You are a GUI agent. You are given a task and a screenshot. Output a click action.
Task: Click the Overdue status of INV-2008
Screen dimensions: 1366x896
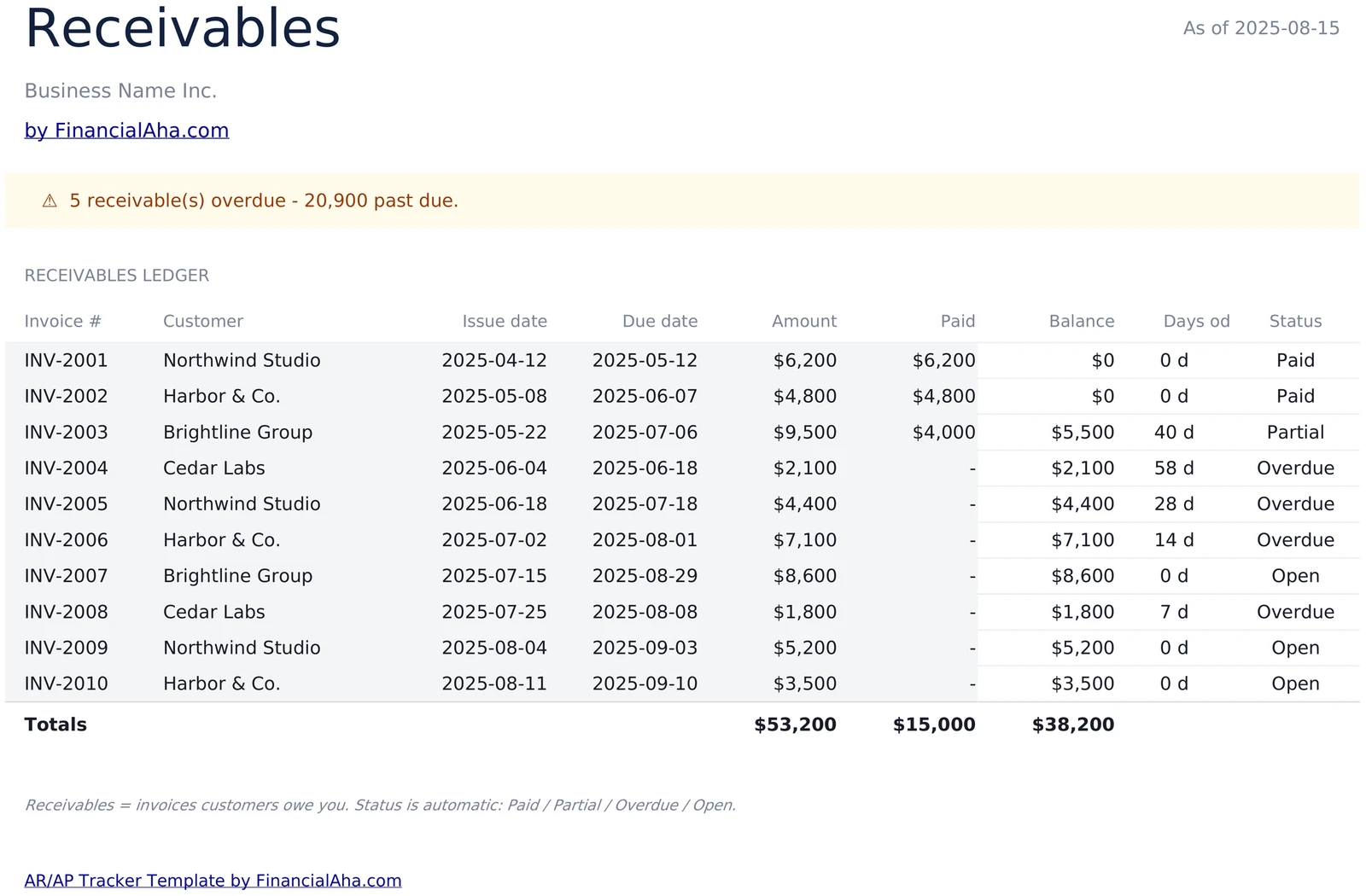[x=1295, y=612]
